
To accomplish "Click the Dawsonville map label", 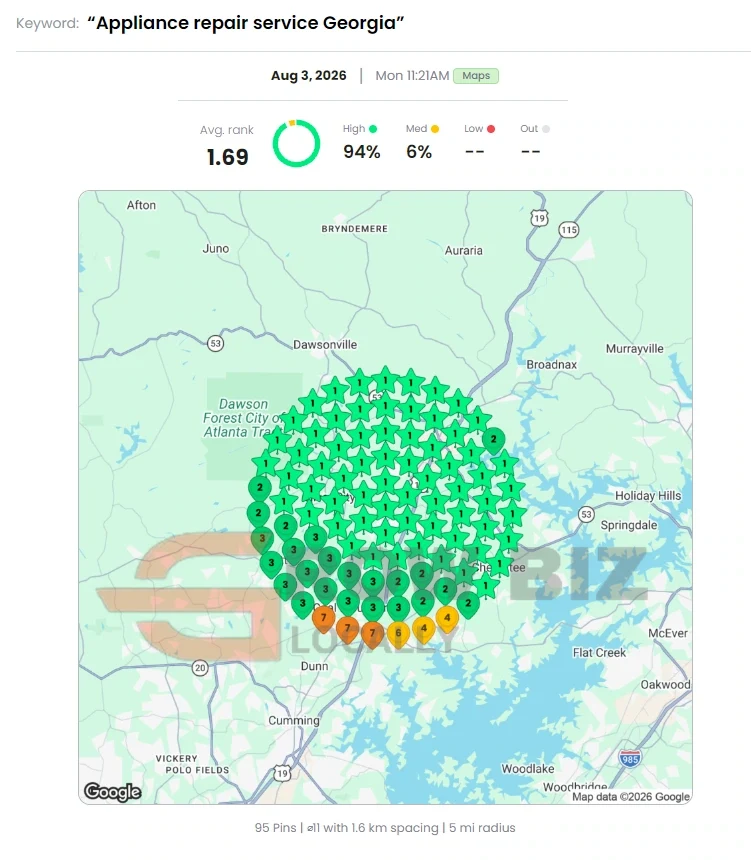I will tap(325, 344).
